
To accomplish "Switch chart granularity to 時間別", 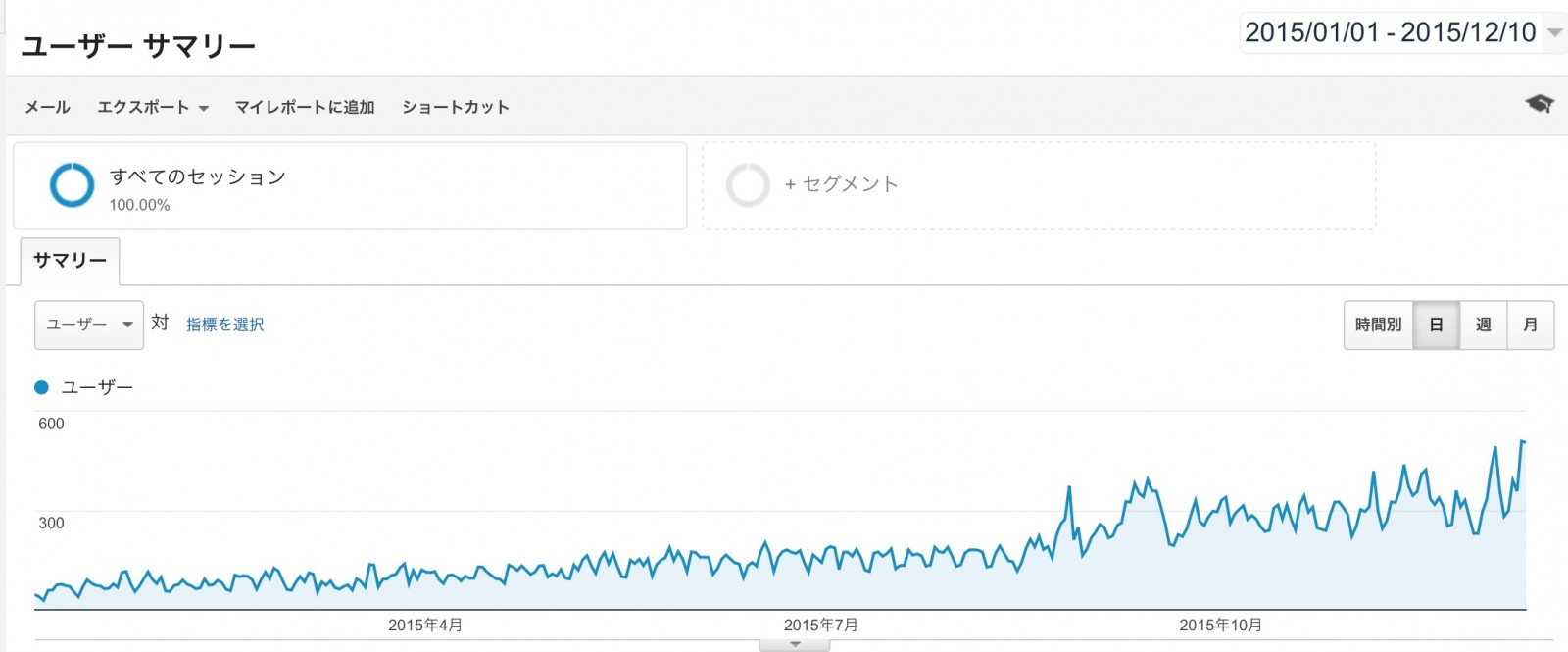I will pyautogui.click(x=1379, y=325).
